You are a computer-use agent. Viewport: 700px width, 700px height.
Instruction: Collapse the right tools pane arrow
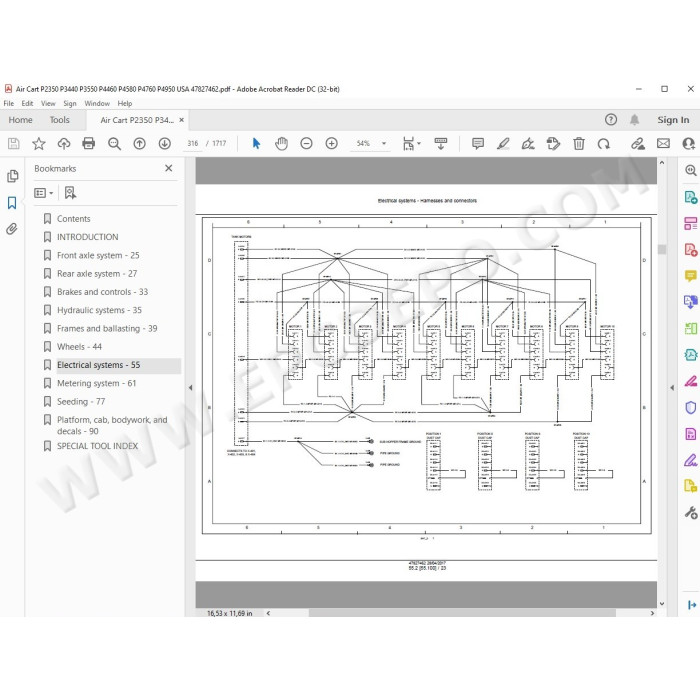click(672, 388)
